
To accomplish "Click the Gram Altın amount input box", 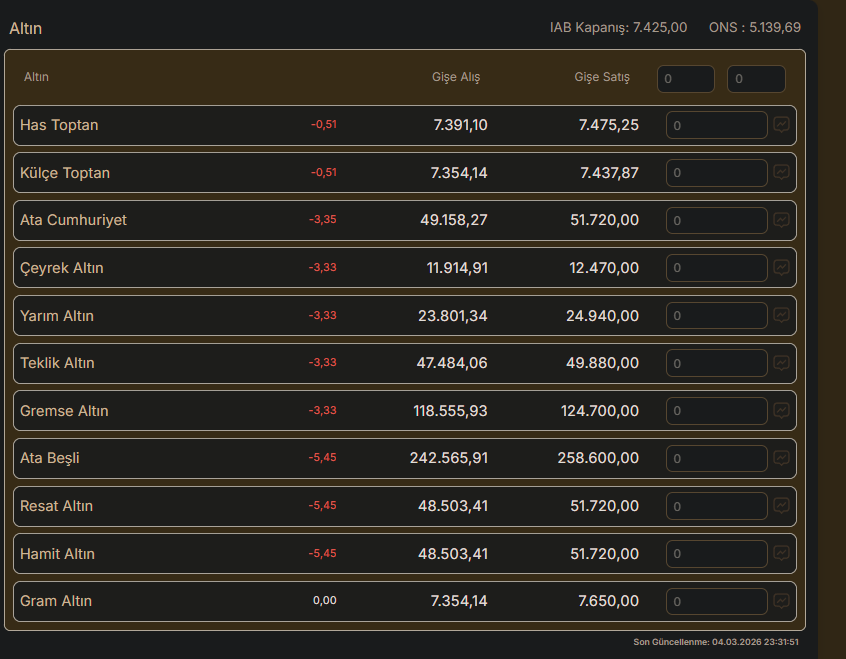I will tap(716, 601).
